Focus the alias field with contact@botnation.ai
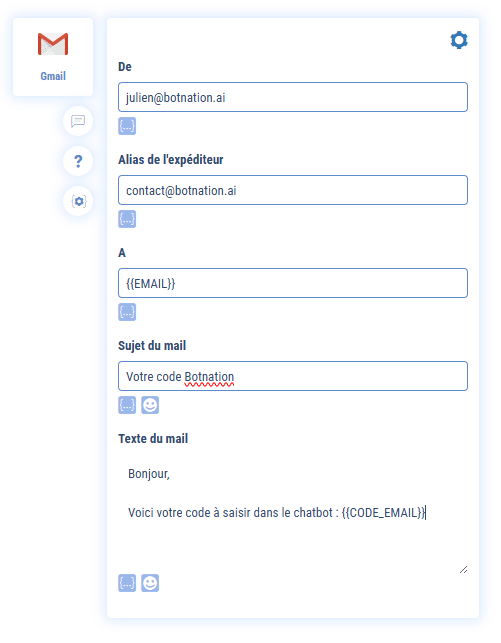Image resolution: width=501 pixels, height=643 pixels. click(x=293, y=190)
